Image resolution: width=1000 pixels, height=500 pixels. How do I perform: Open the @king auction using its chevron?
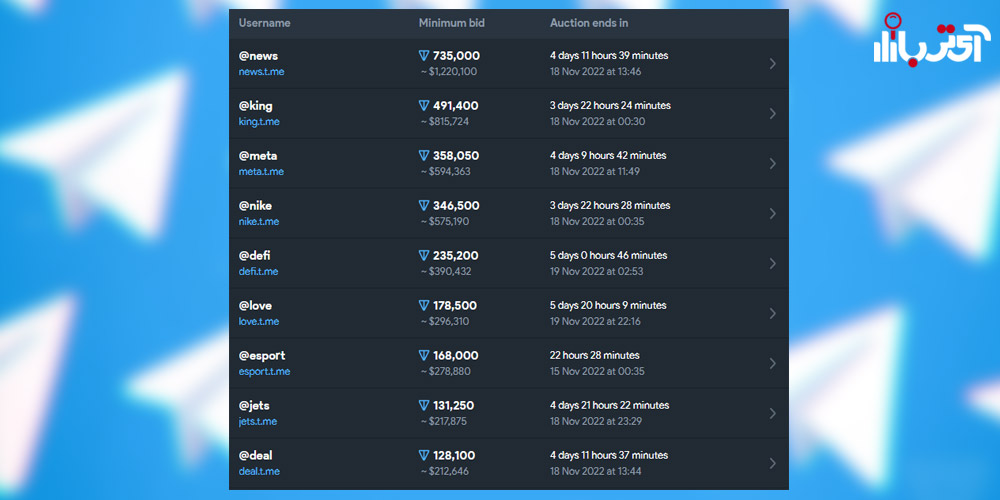[772, 114]
